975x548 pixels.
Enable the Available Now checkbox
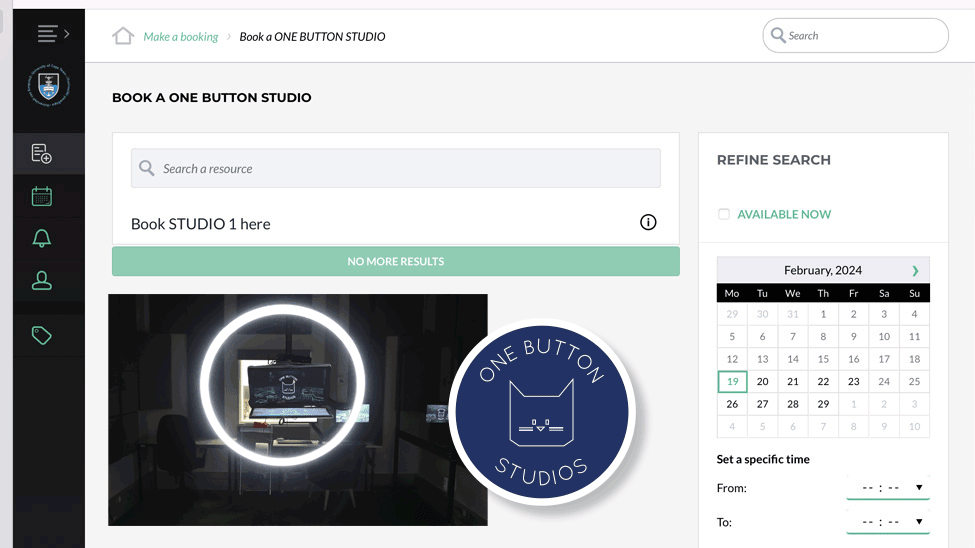(724, 214)
